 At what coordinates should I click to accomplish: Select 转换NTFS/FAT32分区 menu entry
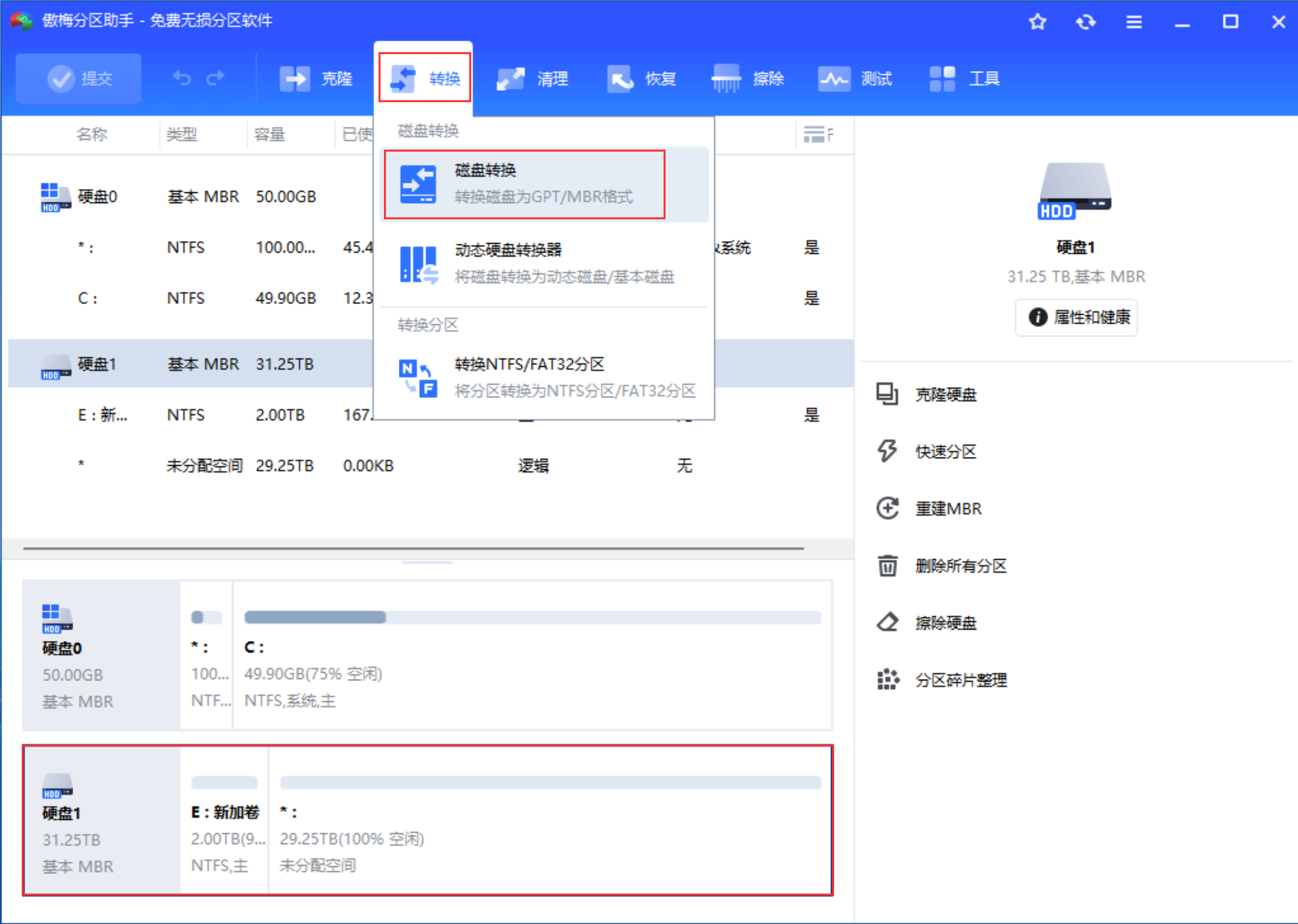544,378
